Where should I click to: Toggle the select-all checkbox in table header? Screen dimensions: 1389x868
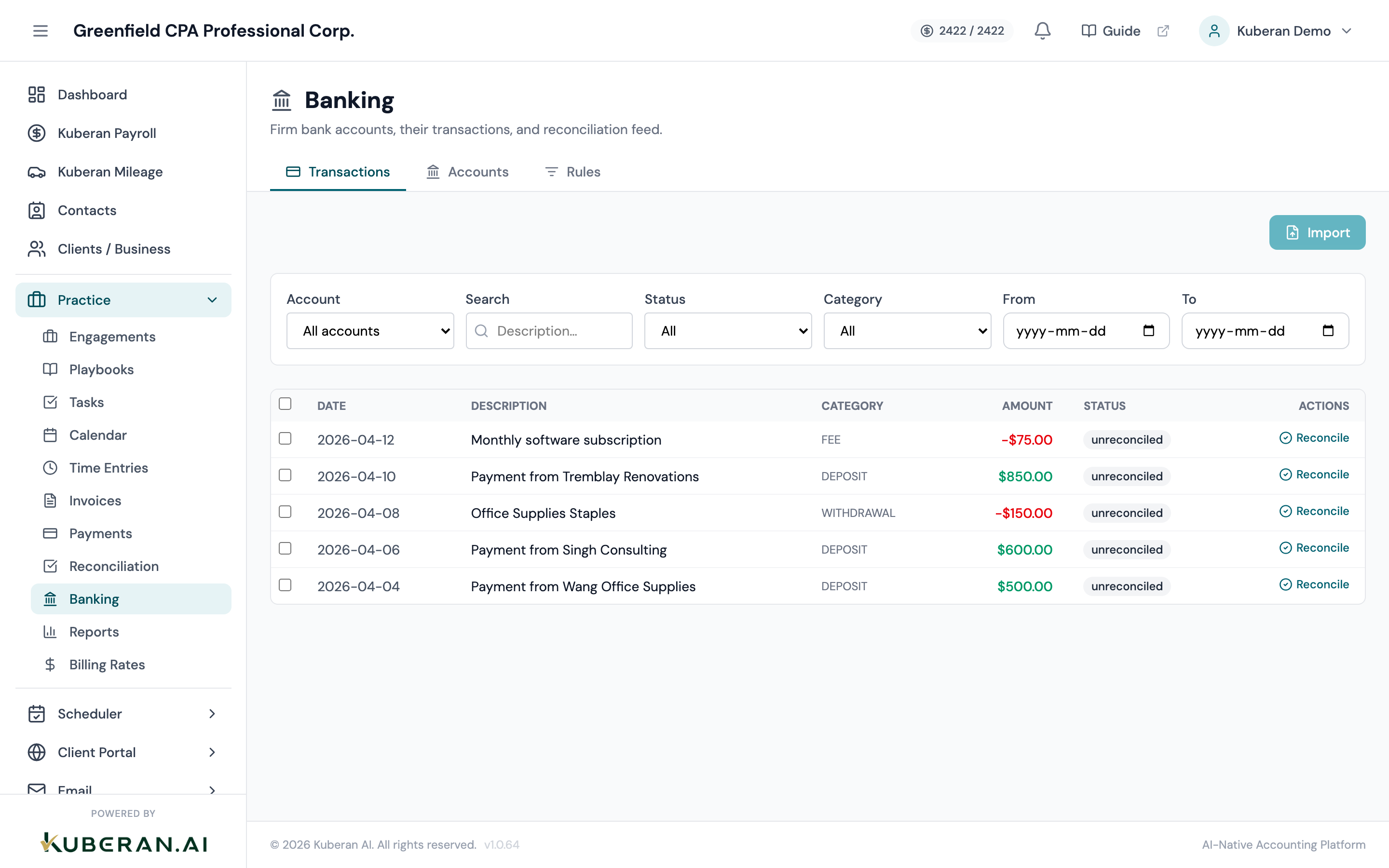pyautogui.click(x=285, y=404)
